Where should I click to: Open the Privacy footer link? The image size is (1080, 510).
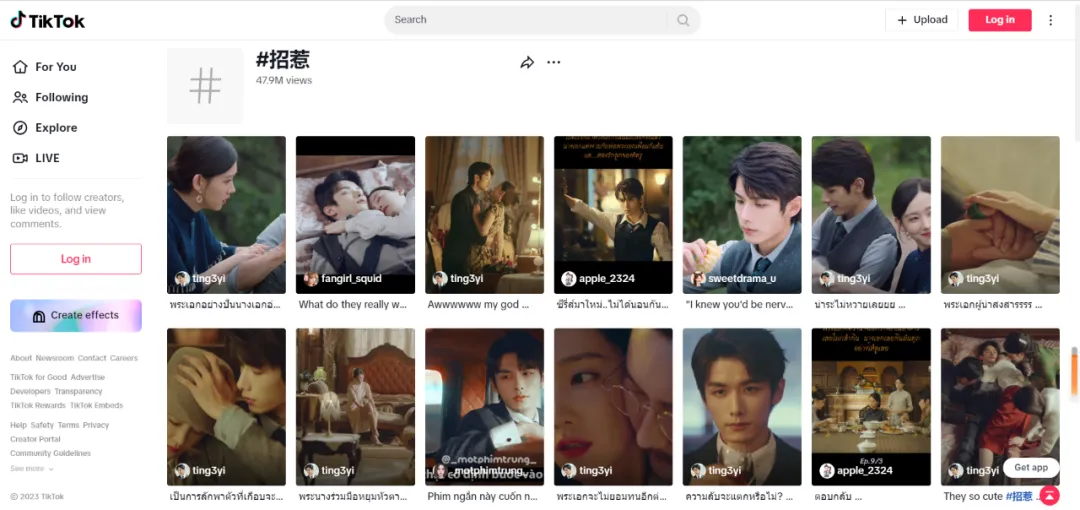[x=96, y=425]
